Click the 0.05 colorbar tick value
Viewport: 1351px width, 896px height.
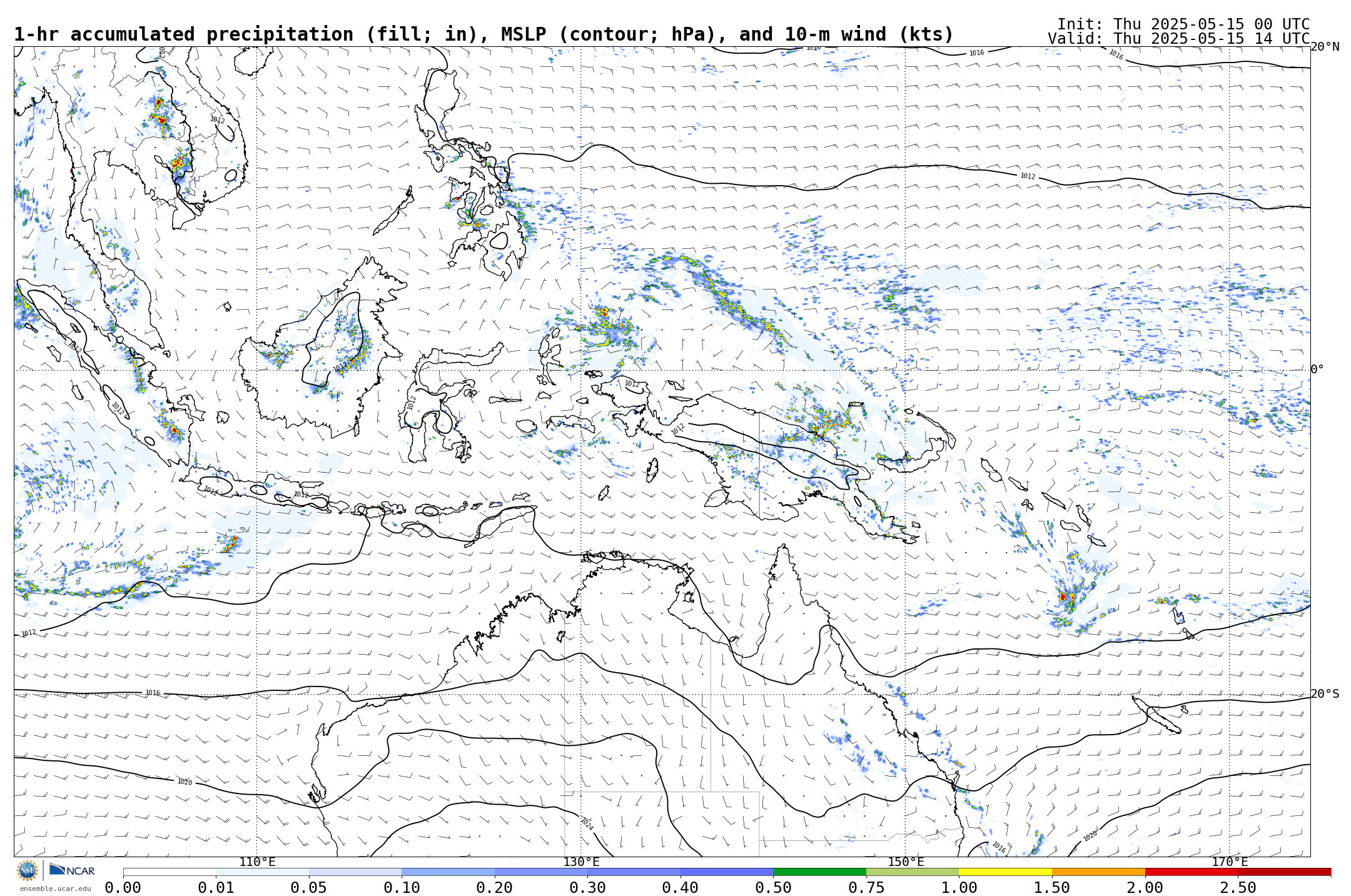click(308, 888)
